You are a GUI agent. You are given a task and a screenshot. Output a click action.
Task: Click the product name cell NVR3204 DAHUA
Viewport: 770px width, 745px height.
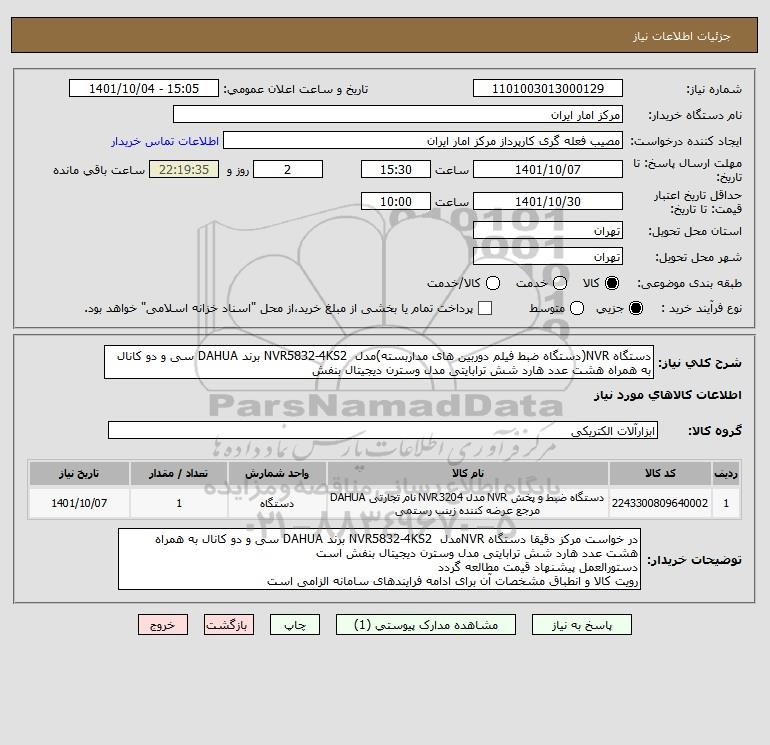click(468, 503)
